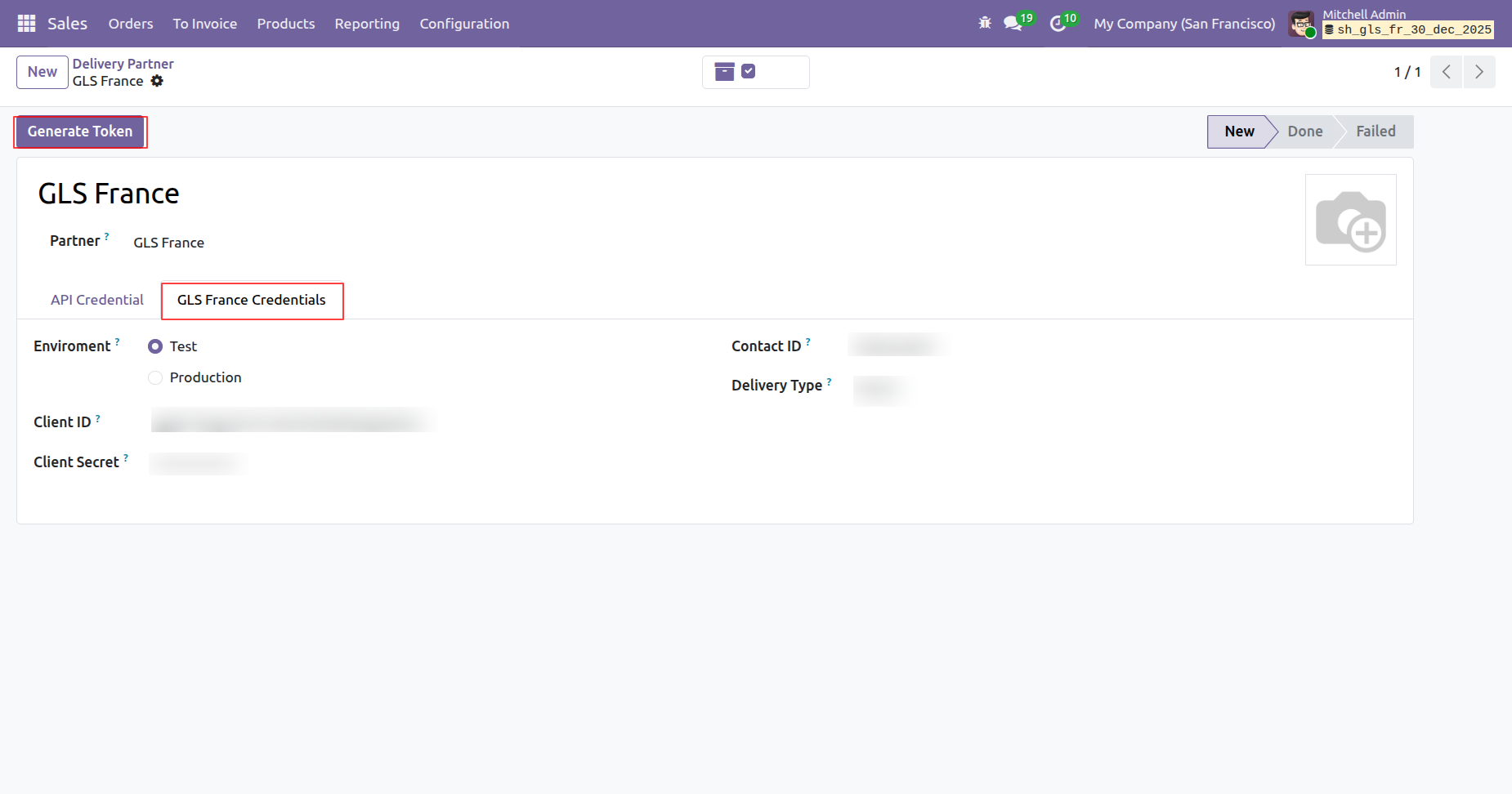Select the Production environment radio button
1512x794 pixels.
click(155, 377)
